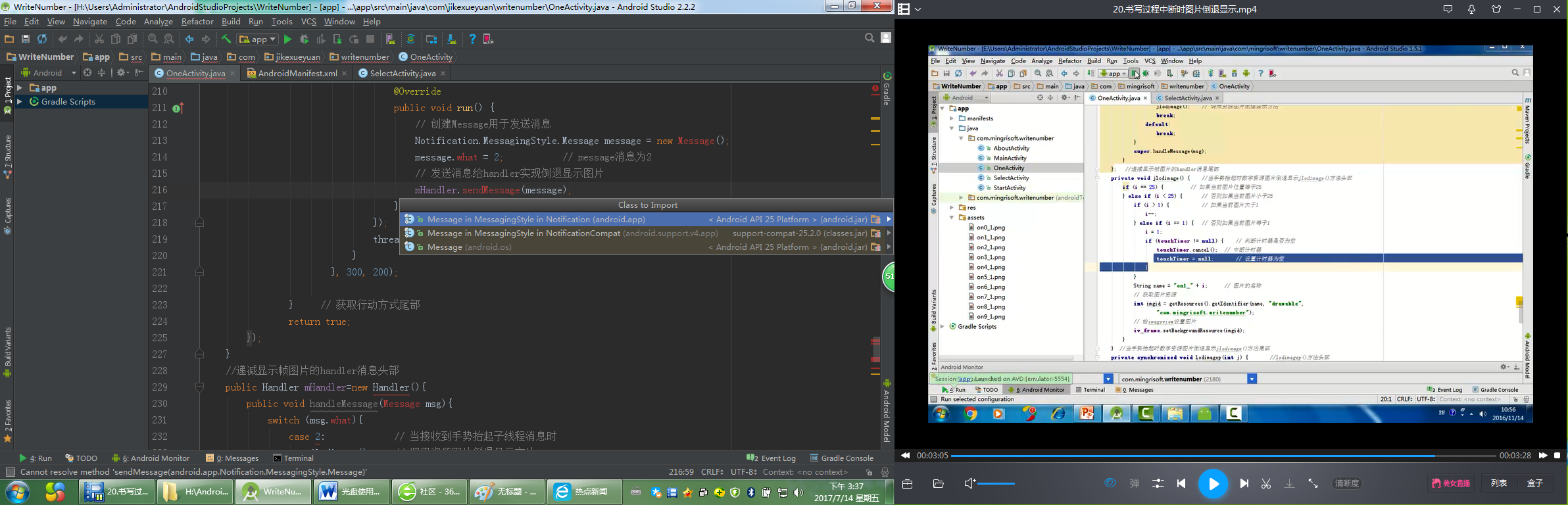
Task: Run the app with the green arrow
Action: coord(287,39)
